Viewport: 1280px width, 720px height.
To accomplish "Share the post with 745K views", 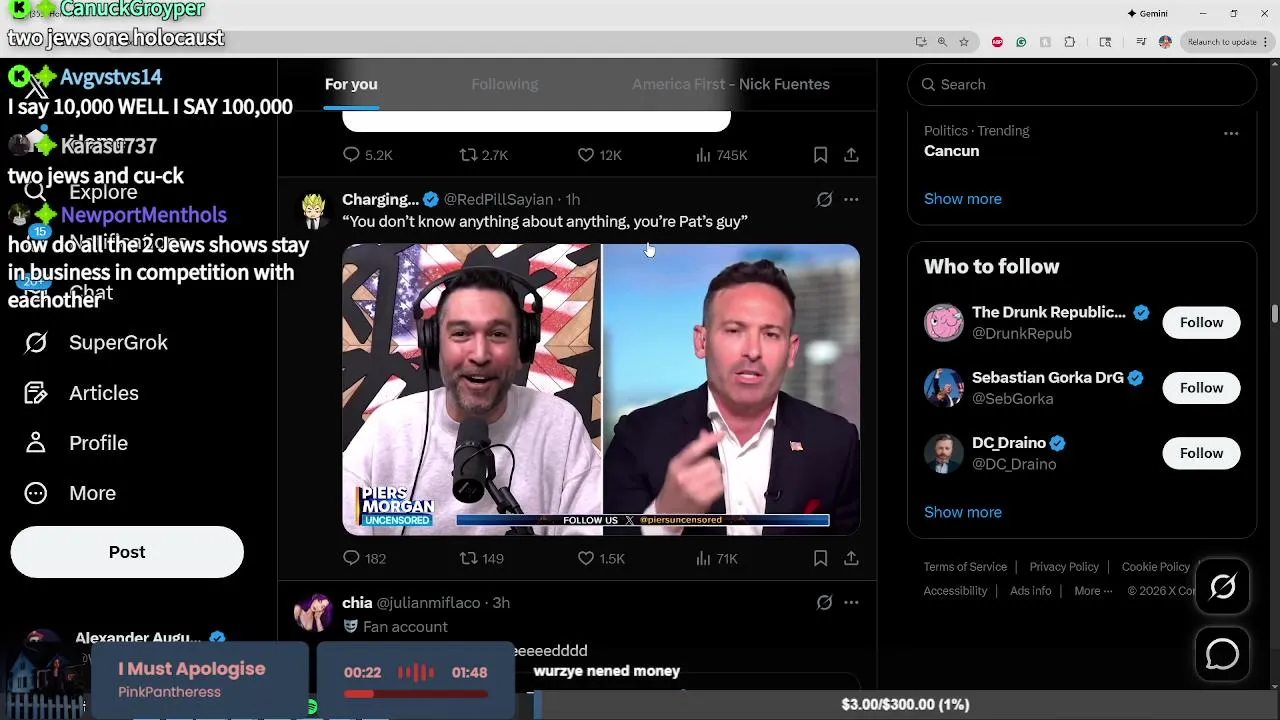I will [851, 155].
